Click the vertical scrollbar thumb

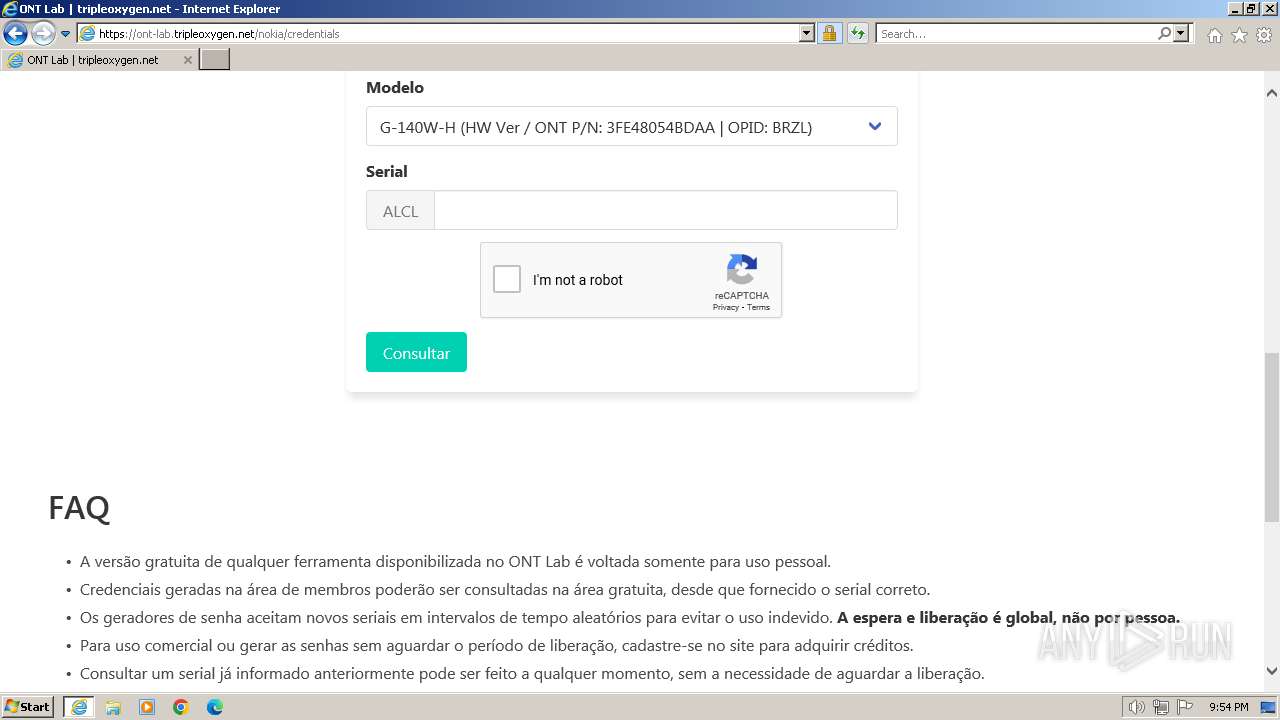coord(1271,437)
